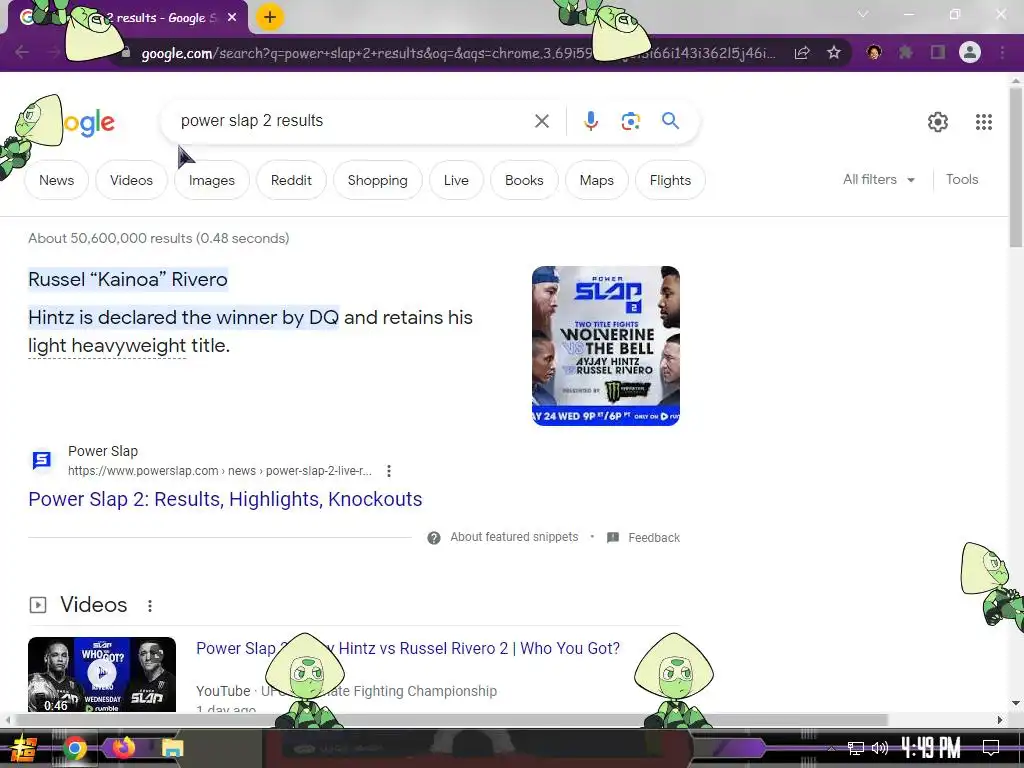Open Chrome from the taskbar
The height and width of the screenshot is (768, 1024).
point(74,748)
